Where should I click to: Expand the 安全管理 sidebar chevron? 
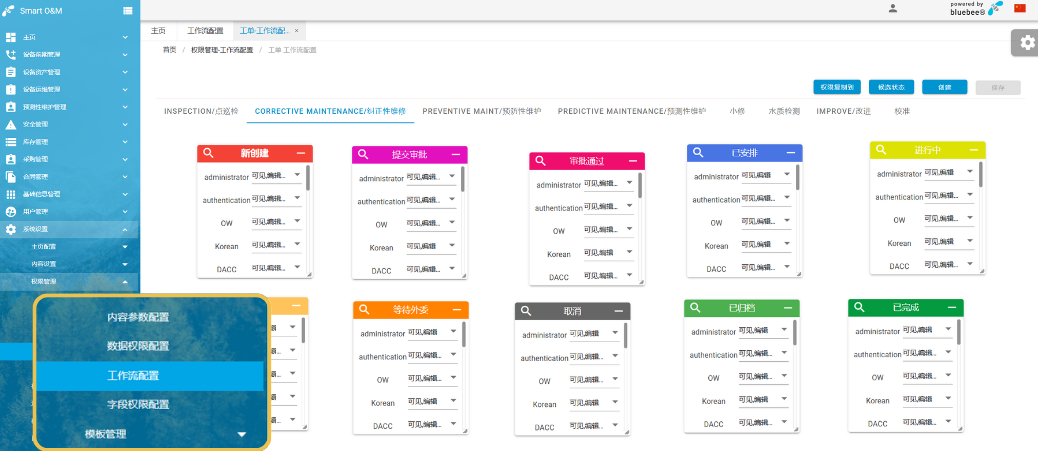click(x=125, y=125)
